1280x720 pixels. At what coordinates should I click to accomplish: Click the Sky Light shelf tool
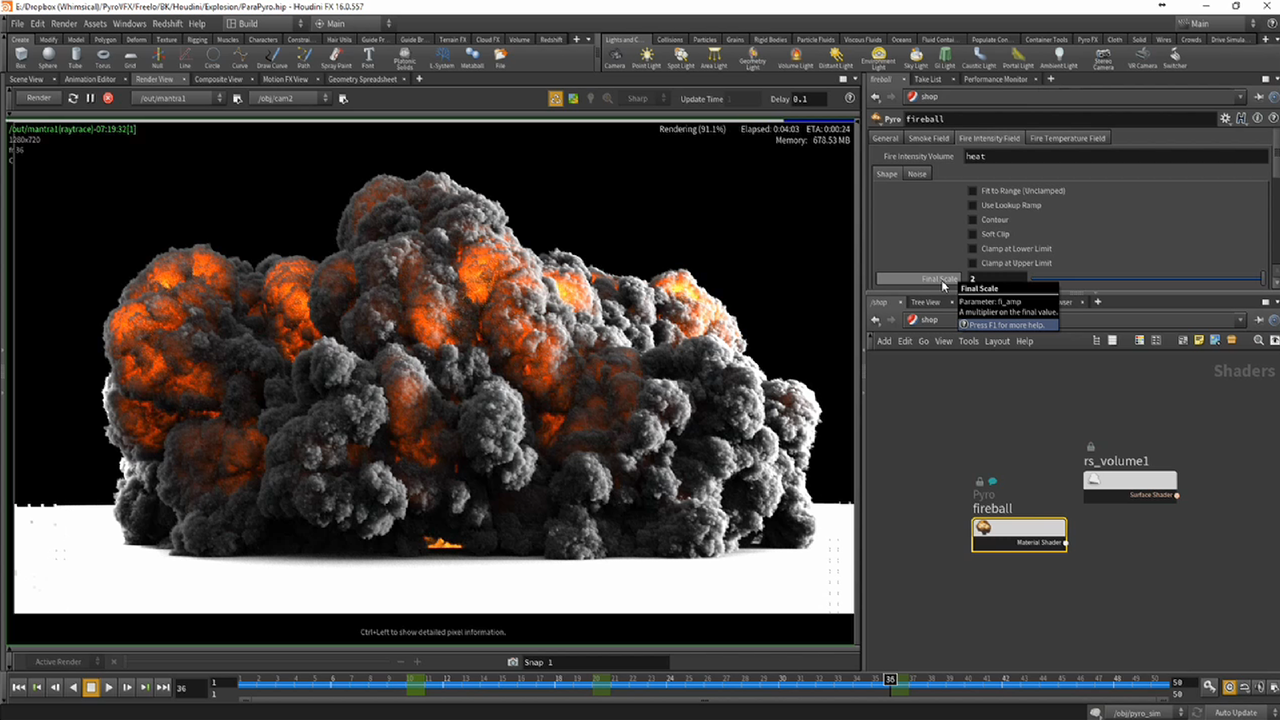pyautogui.click(x=915, y=57)
